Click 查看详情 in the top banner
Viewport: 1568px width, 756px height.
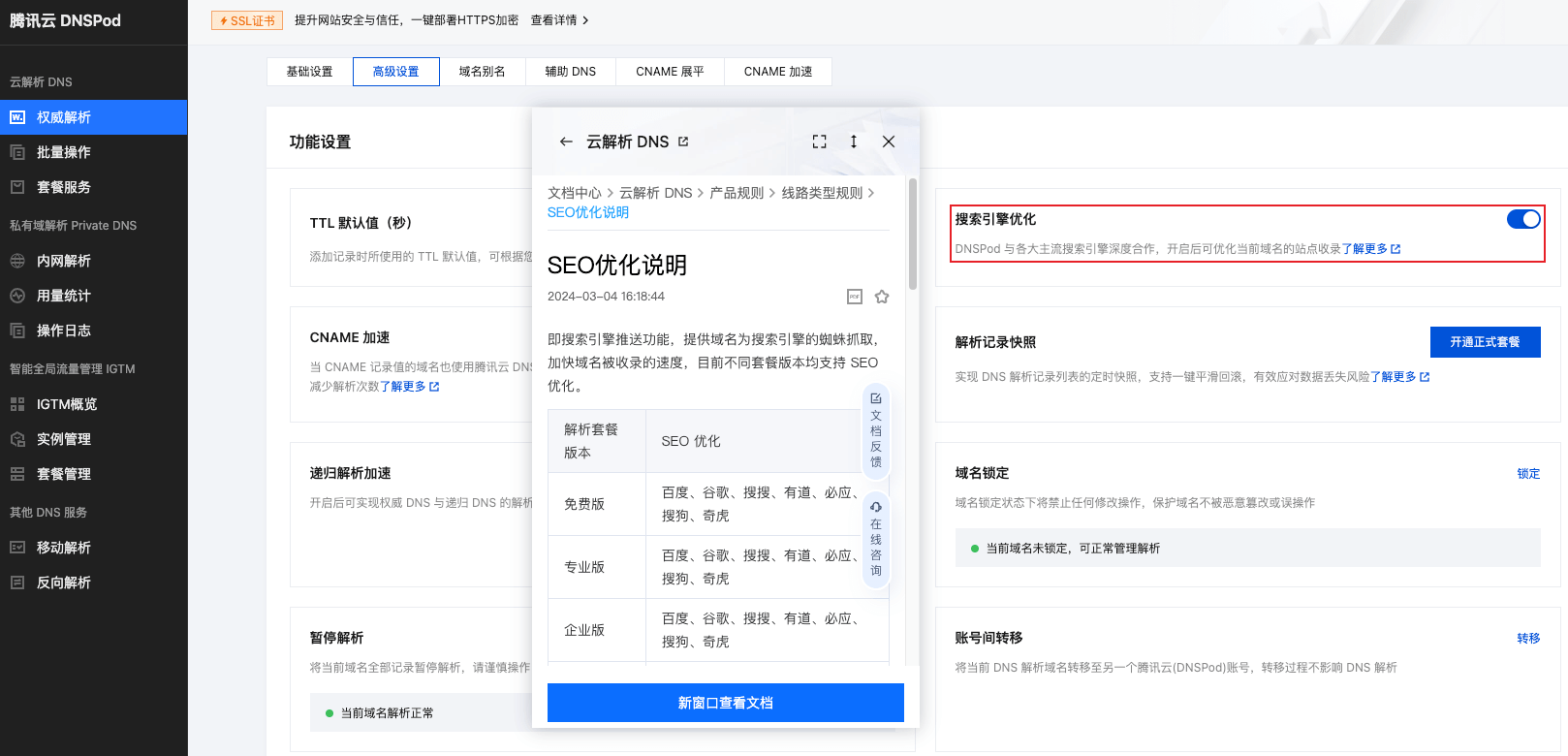click(559, 20)
